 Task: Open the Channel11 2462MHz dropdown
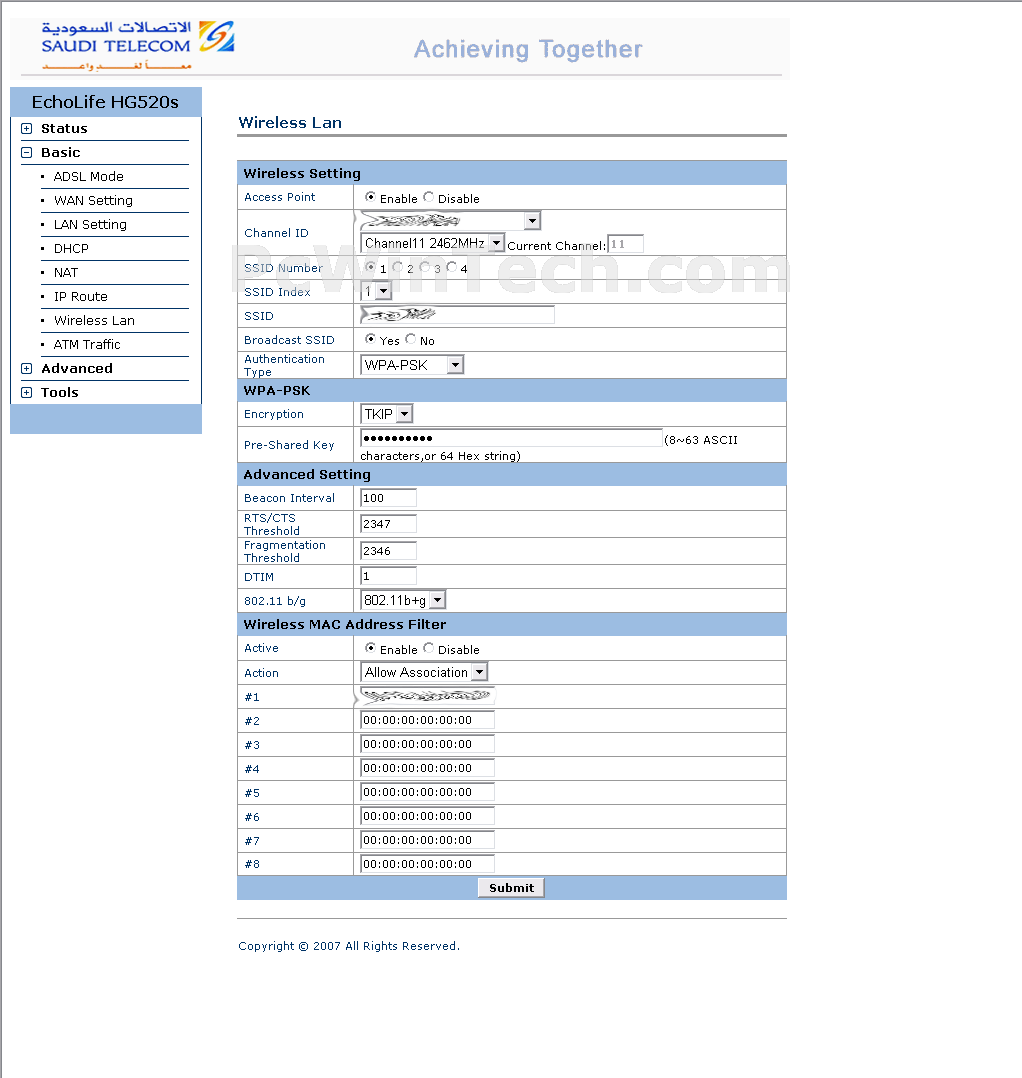click(432, 243)
